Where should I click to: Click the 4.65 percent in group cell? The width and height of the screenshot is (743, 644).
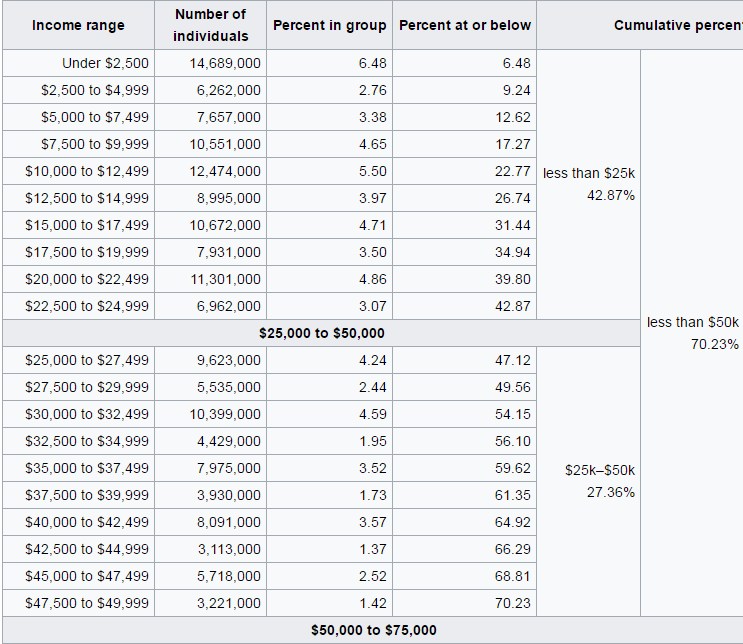pos(372,144)
